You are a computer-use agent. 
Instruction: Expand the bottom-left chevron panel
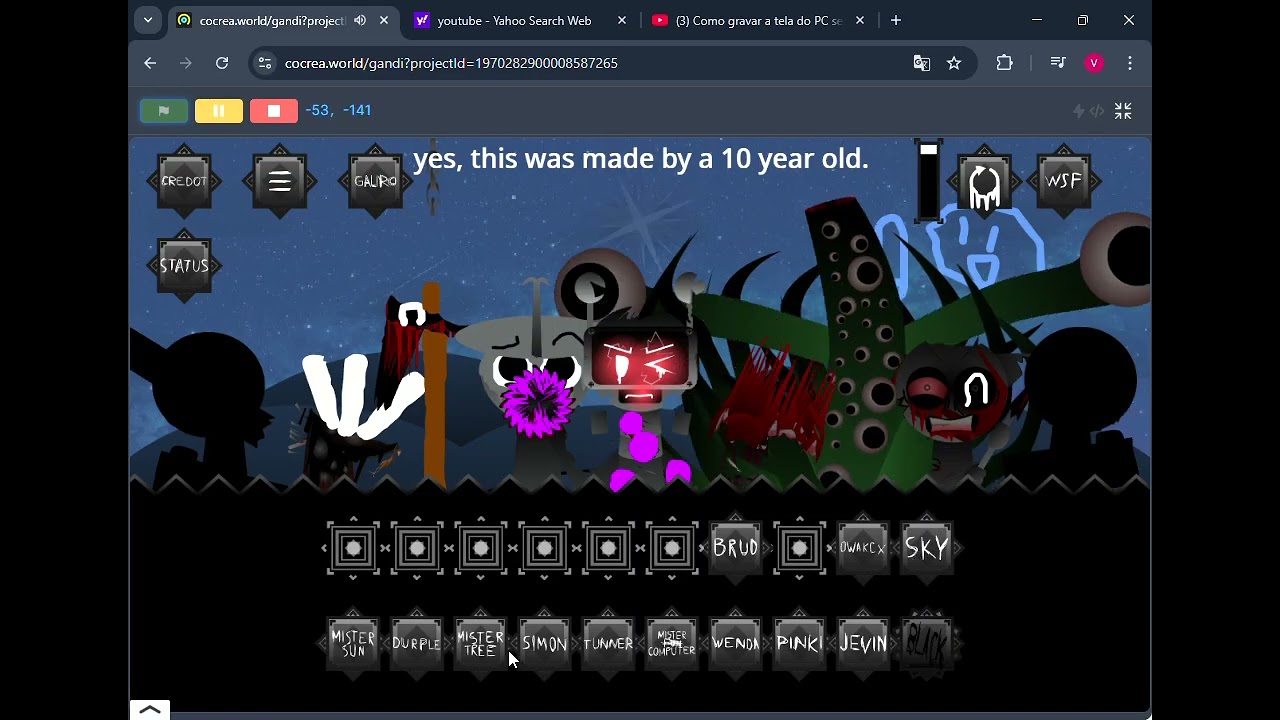coord(150,710)
